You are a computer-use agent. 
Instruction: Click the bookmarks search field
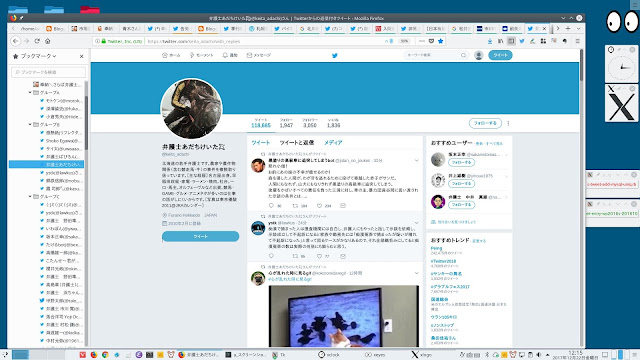(49, 72)
